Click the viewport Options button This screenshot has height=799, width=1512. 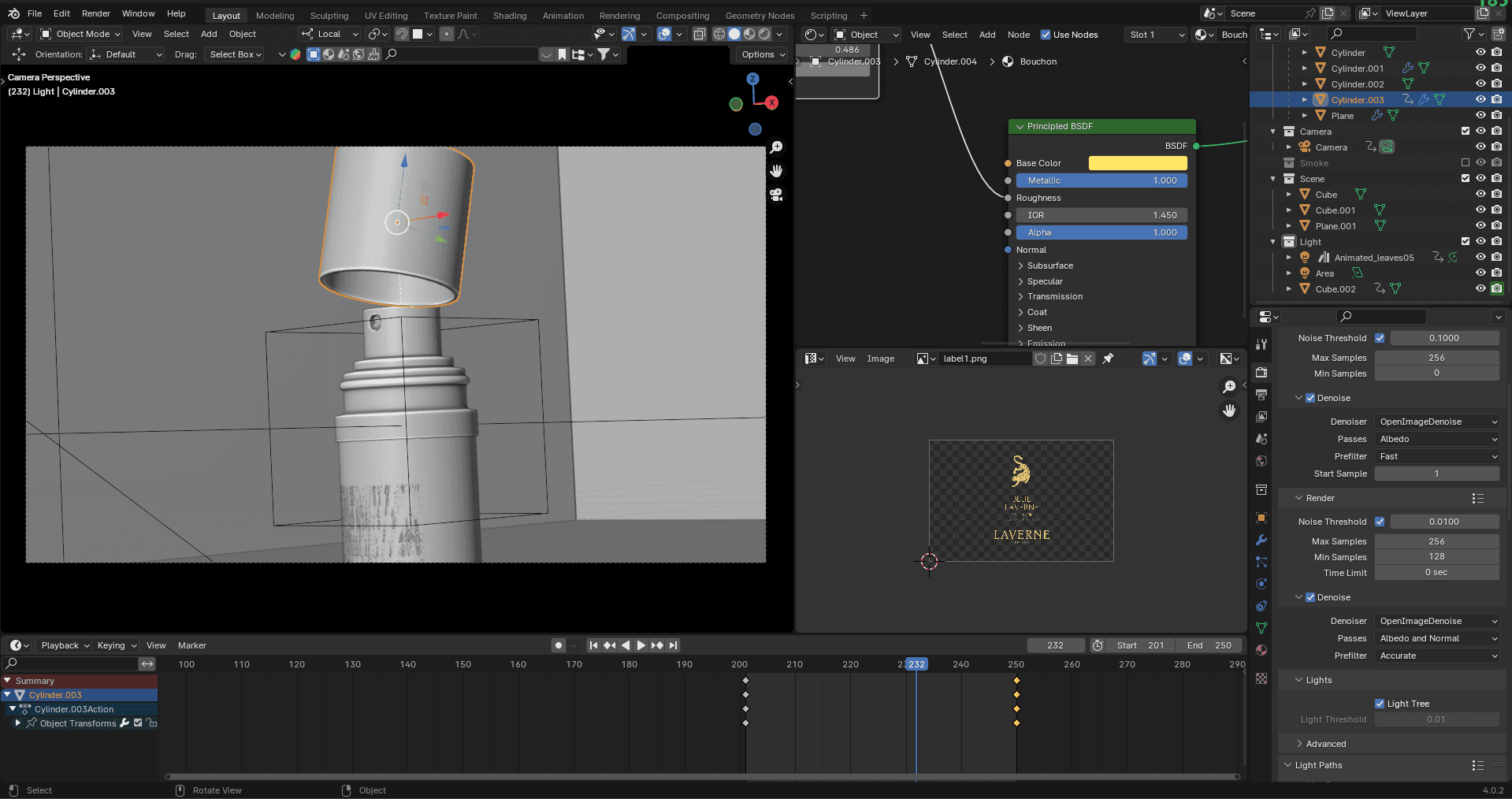tap(763, 54)
